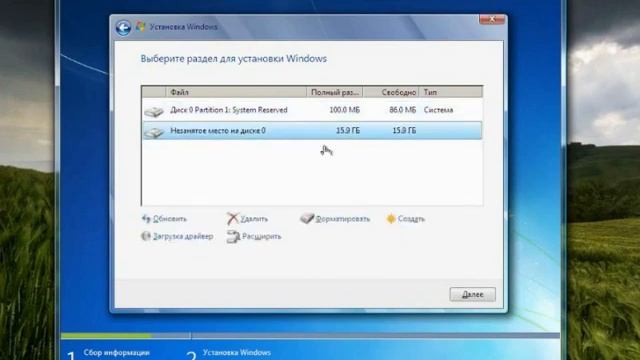Viewport: 640px width, 360px height.
Task: Click the drive icon for Disk 0 Partition 1
Action: (154, 111)
